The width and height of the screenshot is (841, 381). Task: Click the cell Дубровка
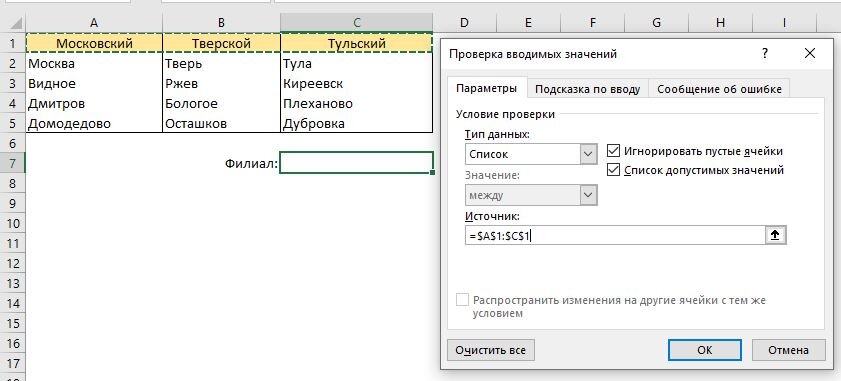[x=357, y=123]
